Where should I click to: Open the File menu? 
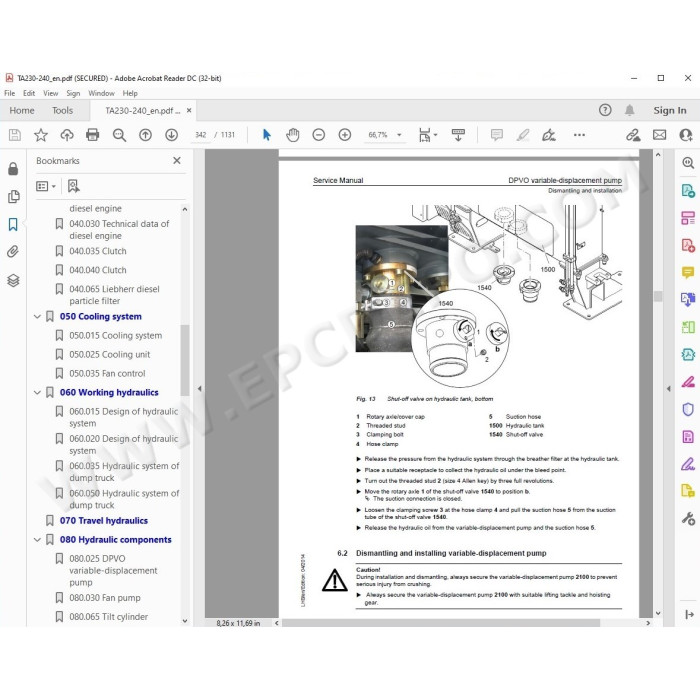[9, 93]
